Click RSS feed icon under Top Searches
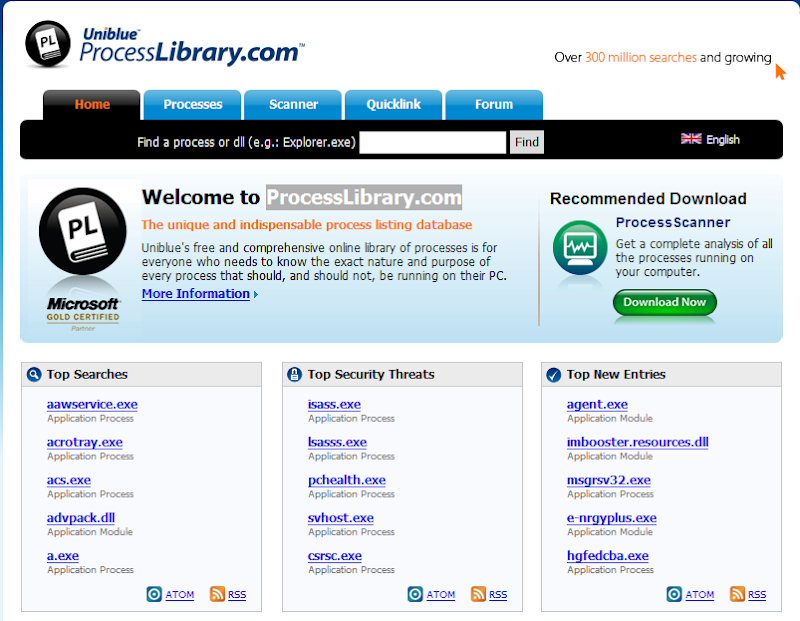 coord(217,594)
